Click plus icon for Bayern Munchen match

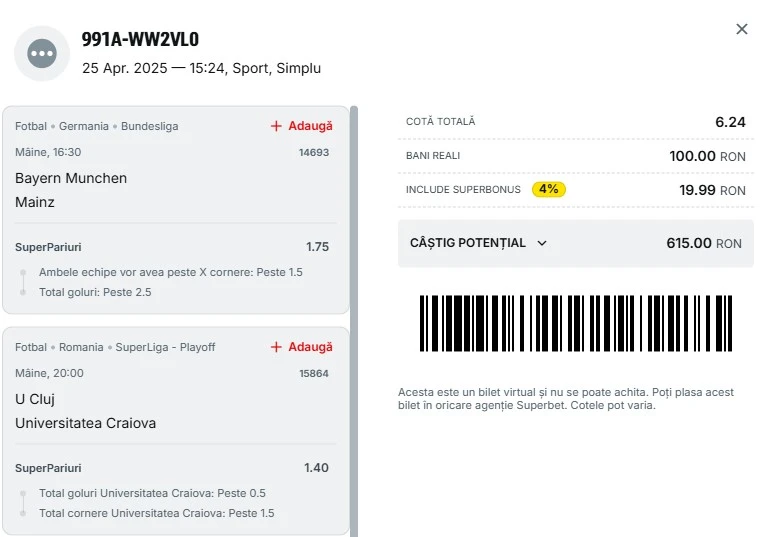click(x=276, y=126)
